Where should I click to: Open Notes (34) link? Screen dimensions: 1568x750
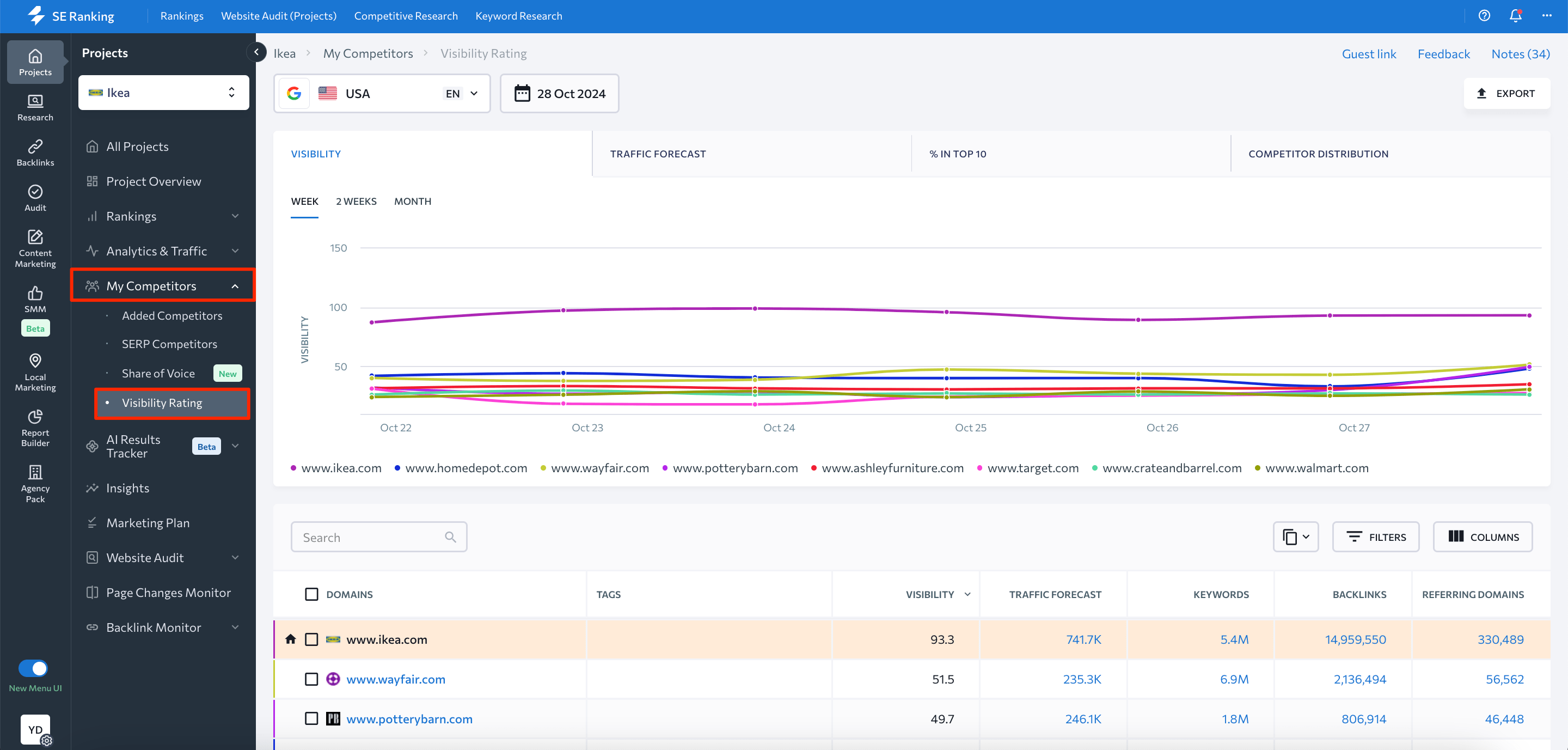(x=1521, y=53)
